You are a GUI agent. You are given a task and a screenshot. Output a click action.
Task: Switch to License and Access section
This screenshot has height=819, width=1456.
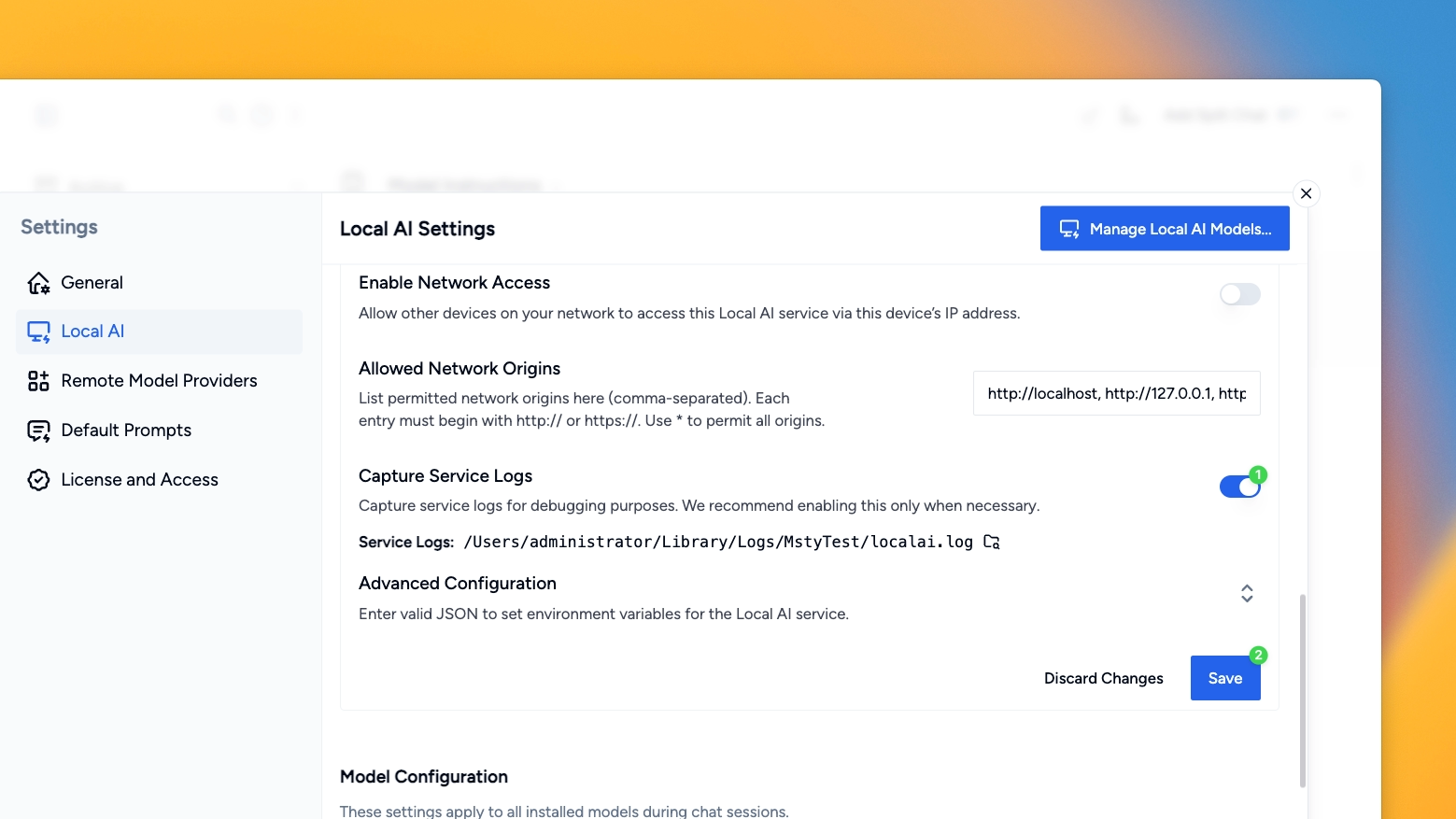point(138,479)
